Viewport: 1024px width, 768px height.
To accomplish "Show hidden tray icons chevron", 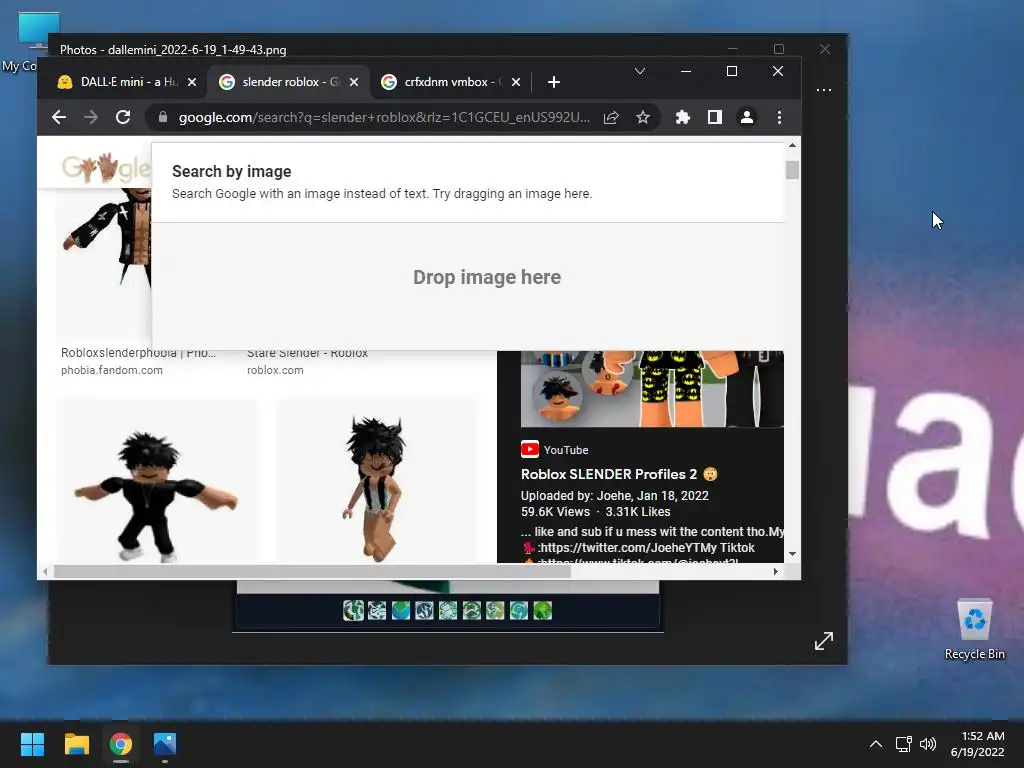I will tap(876, 744).
